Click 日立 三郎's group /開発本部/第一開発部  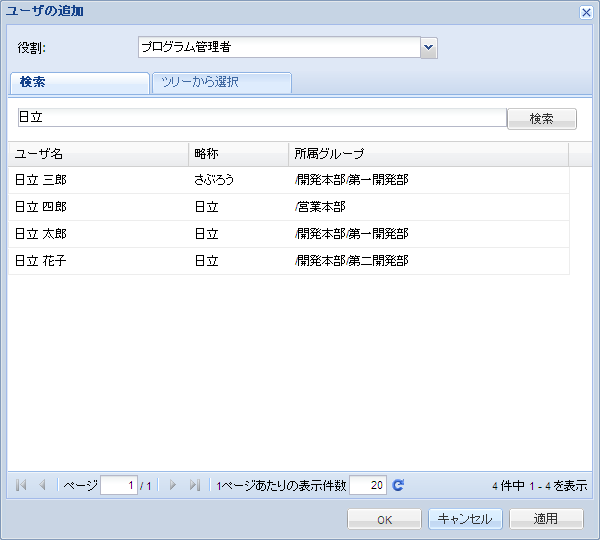click(x=352, y=180)
